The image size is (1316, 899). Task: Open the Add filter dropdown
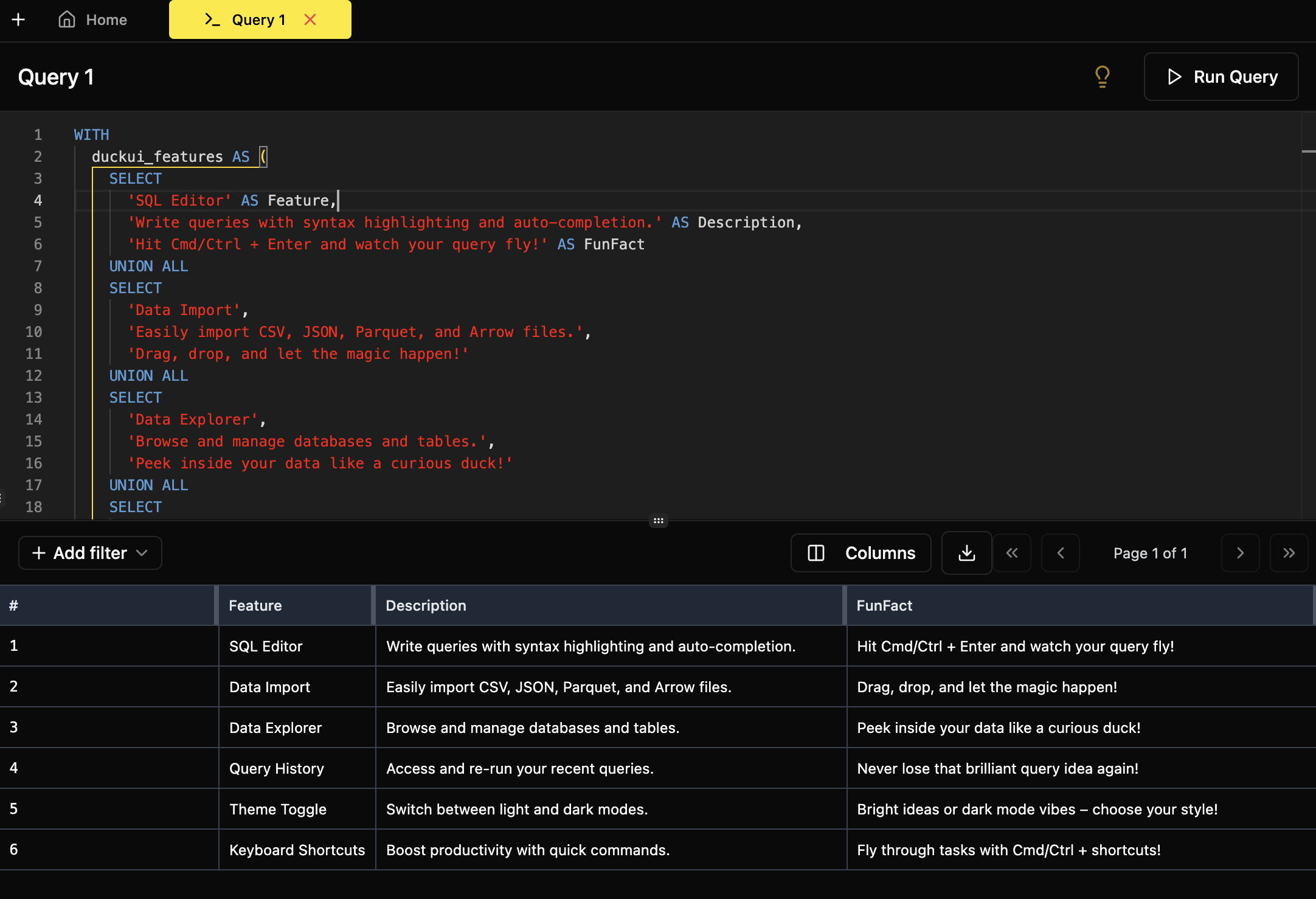tap(90, 553)
